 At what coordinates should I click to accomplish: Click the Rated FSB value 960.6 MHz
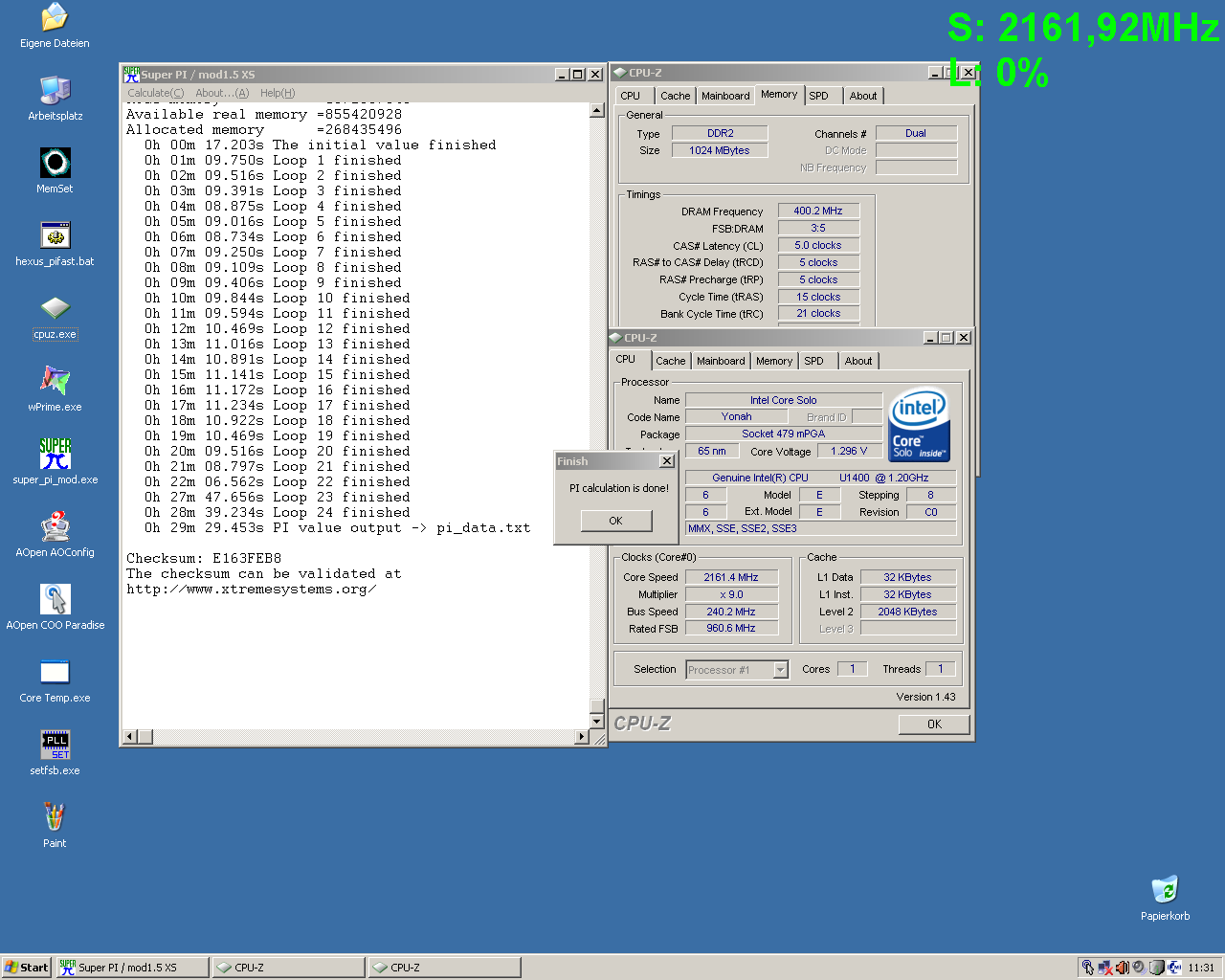click(x=731, y=629)
